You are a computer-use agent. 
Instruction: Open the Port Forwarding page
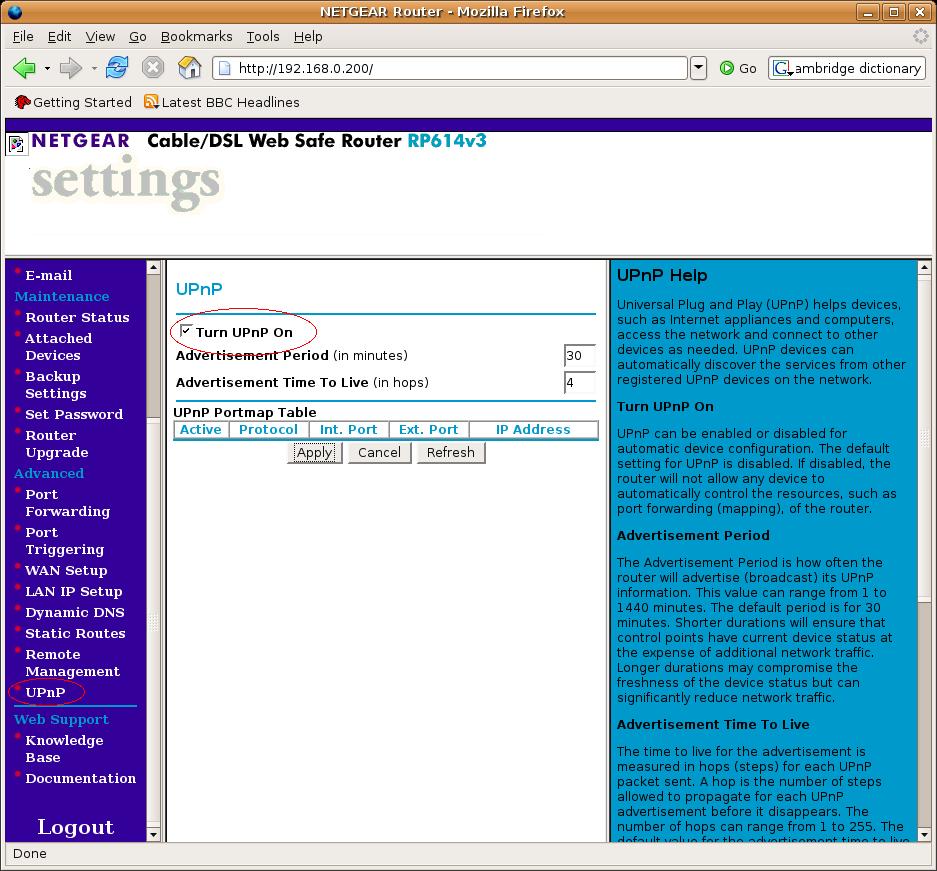[68, 503]
